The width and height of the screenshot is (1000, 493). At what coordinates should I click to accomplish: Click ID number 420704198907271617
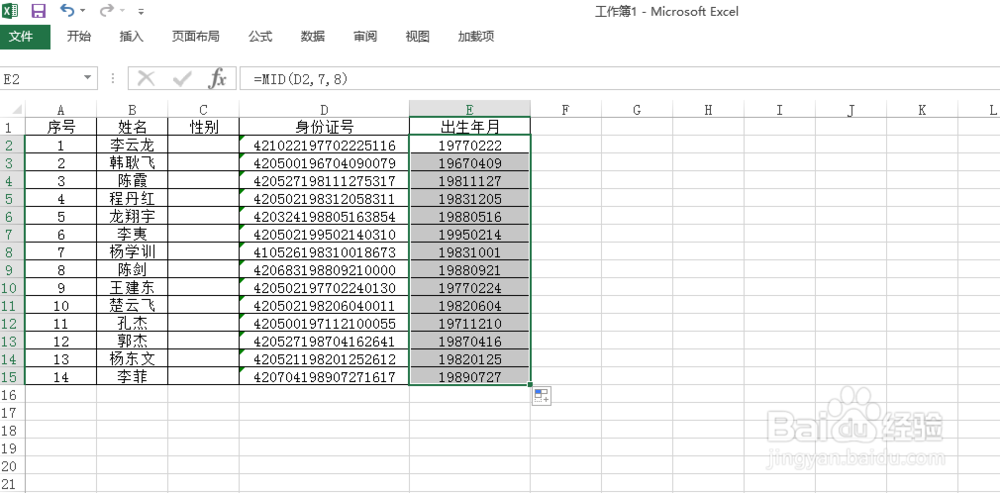tap(325, 377)
